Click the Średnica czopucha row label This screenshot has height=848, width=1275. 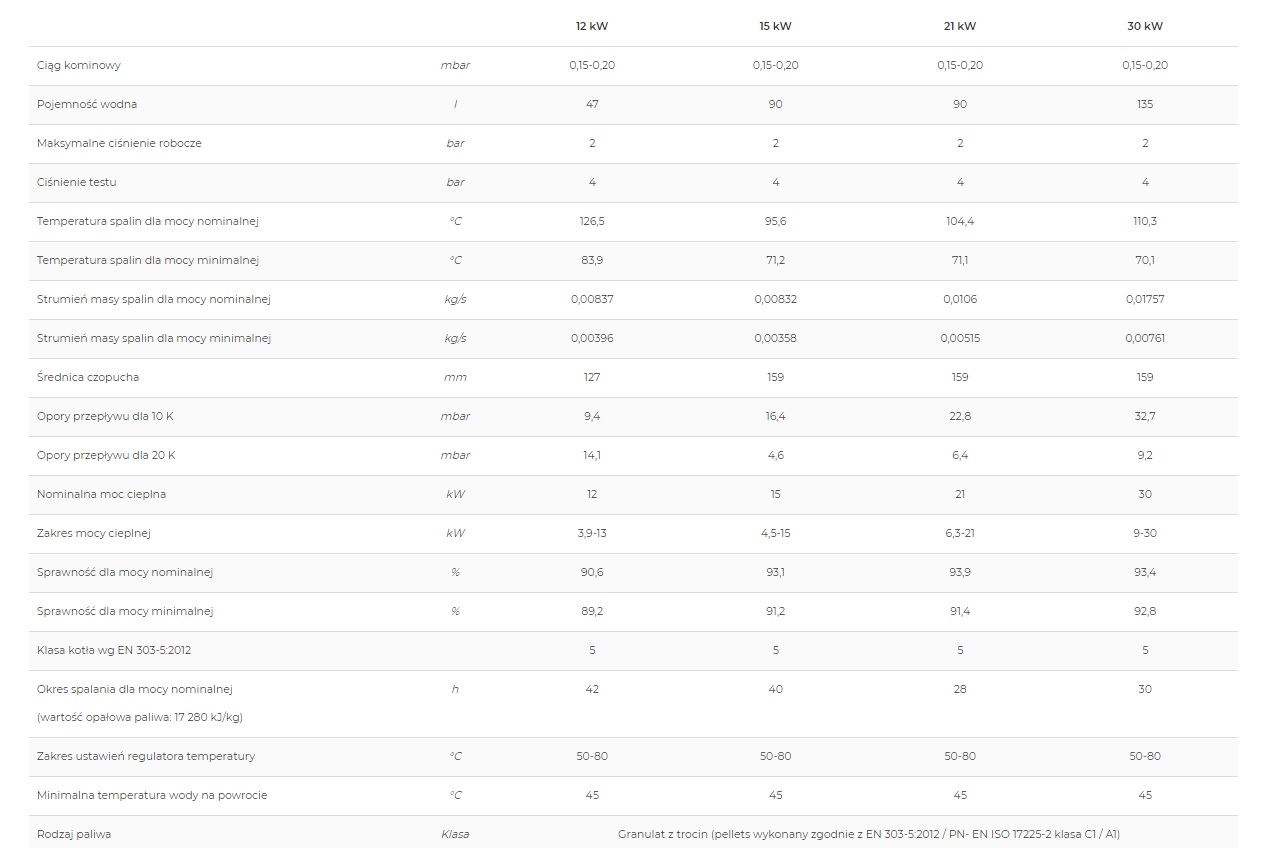tap(88, 377)
